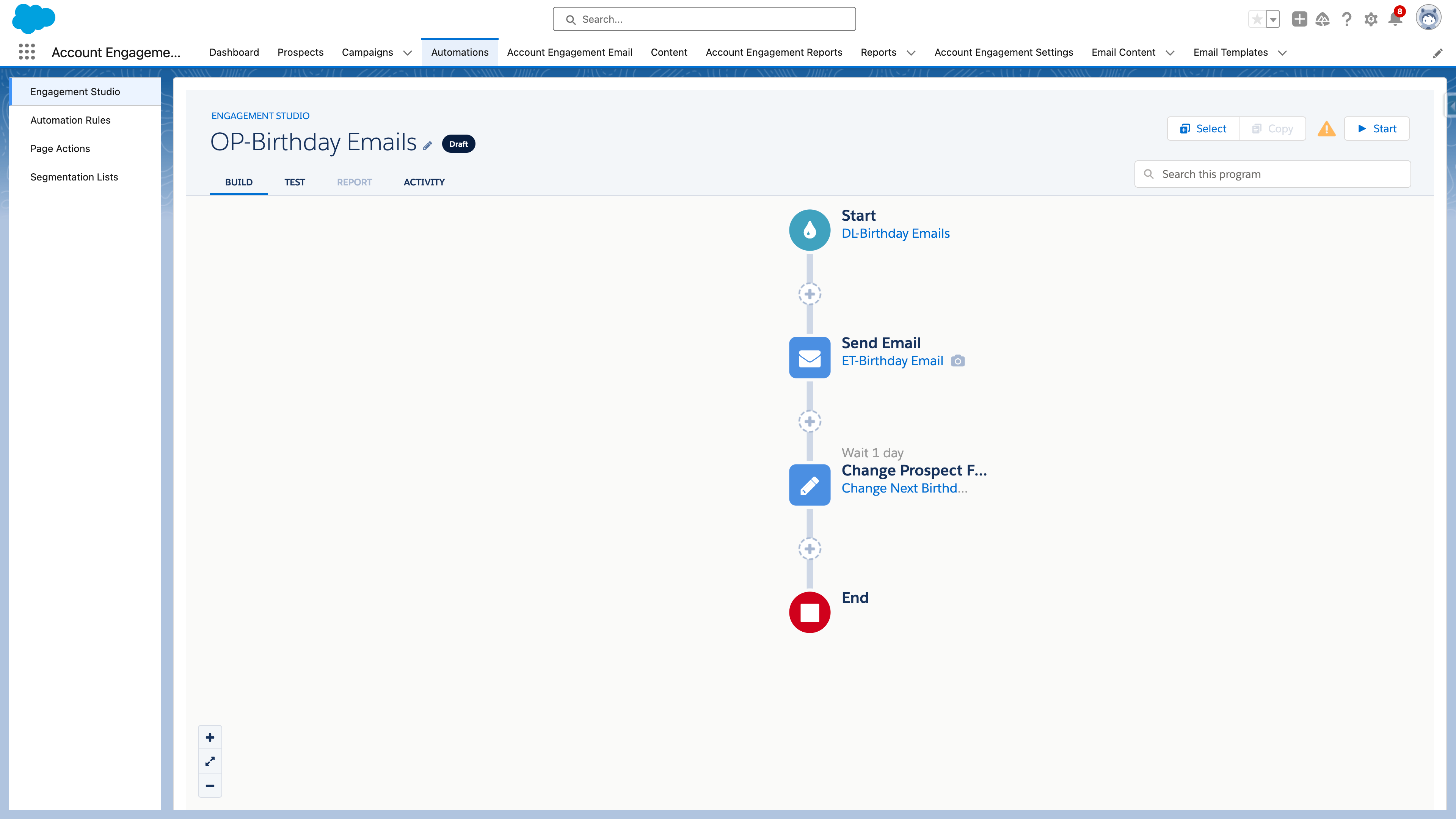This screenshot has height=819, width=1456.
Task: Switch to the ACTIVITY tab
Action: click(x=424, y=182)
